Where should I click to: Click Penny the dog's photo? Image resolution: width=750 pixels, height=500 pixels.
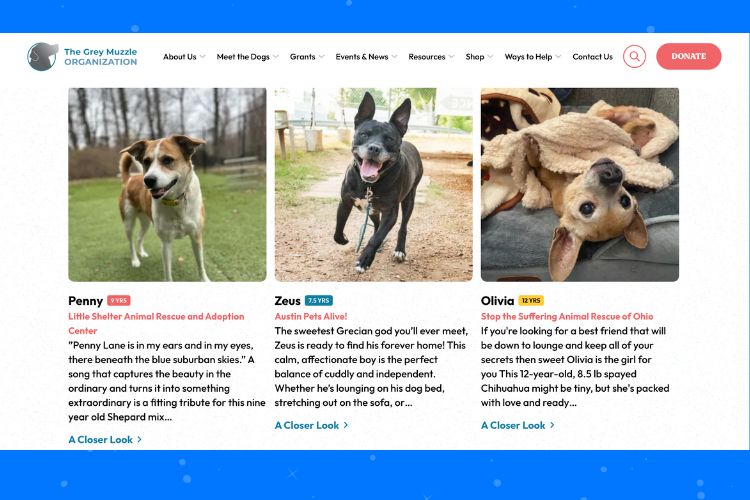click(167, 185)
